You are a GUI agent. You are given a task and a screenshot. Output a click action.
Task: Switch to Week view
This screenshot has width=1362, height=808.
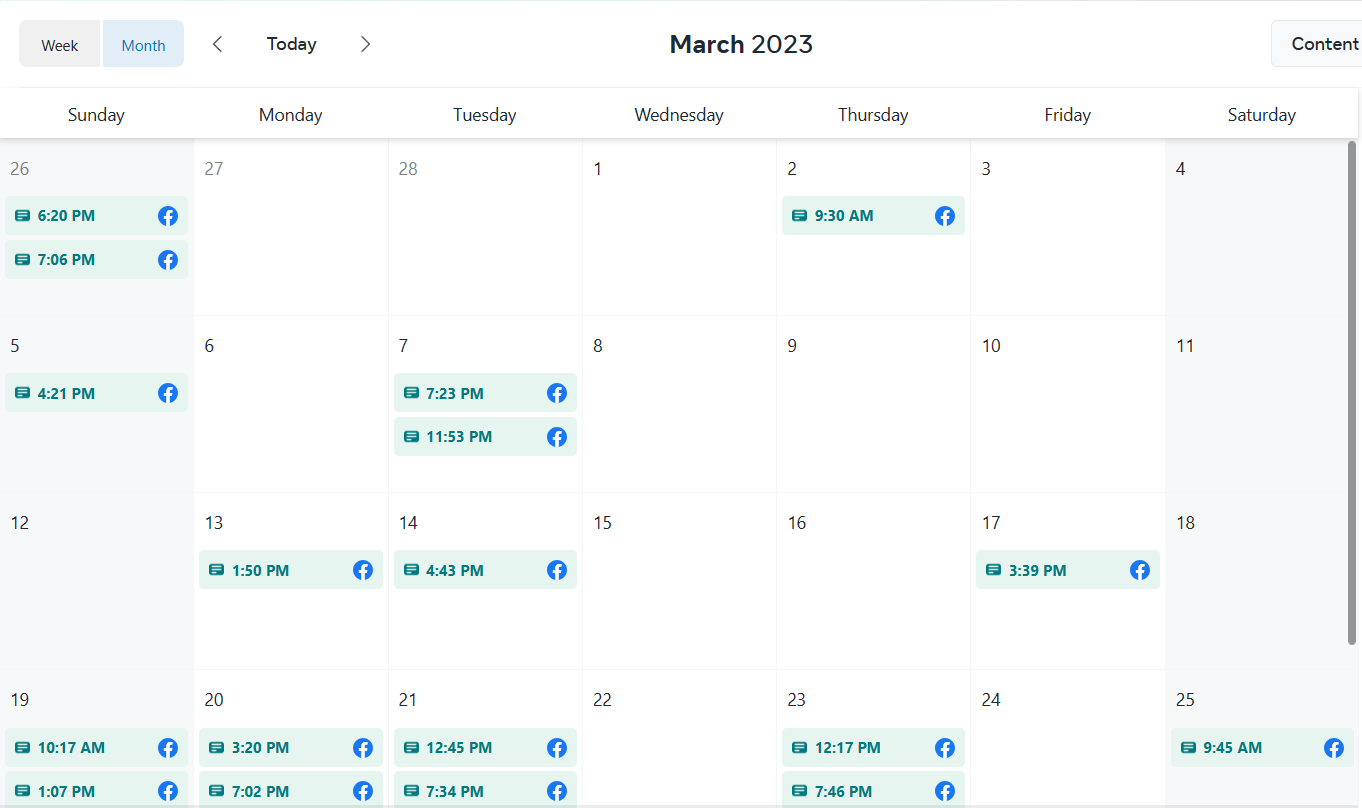click(60, 45)
